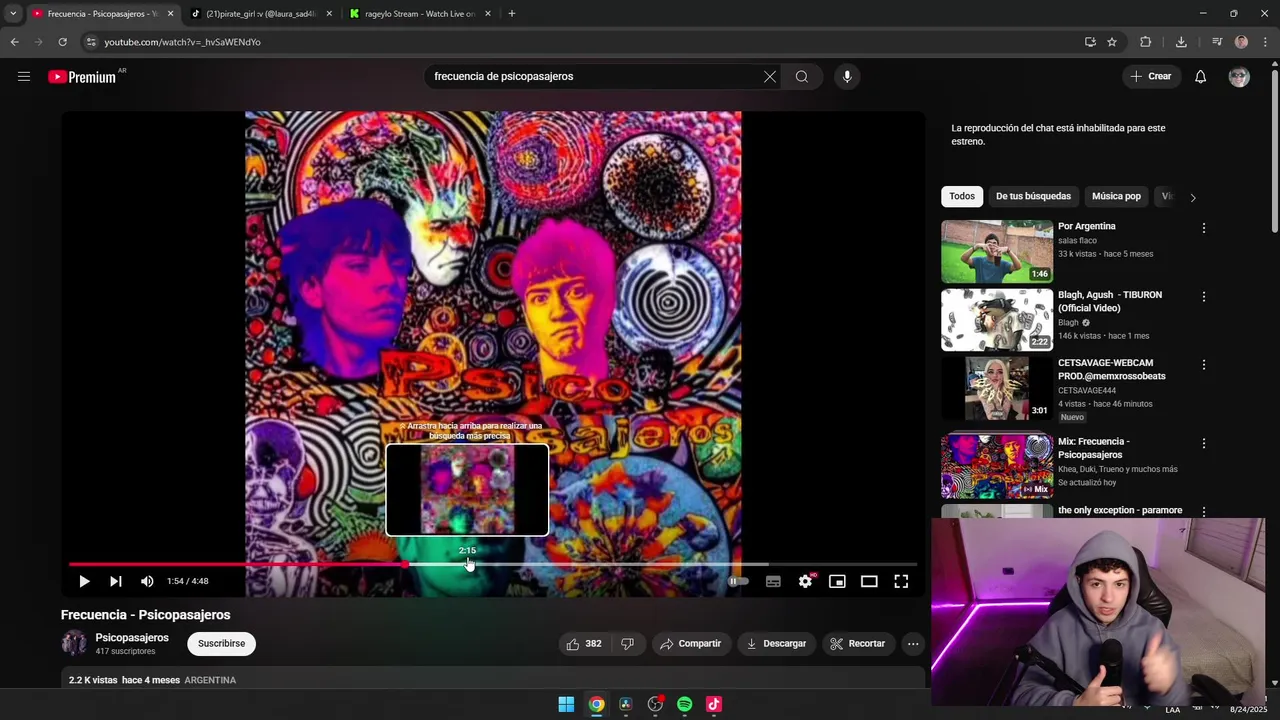Open TikTok app from the taskbar

coord(714,704)
